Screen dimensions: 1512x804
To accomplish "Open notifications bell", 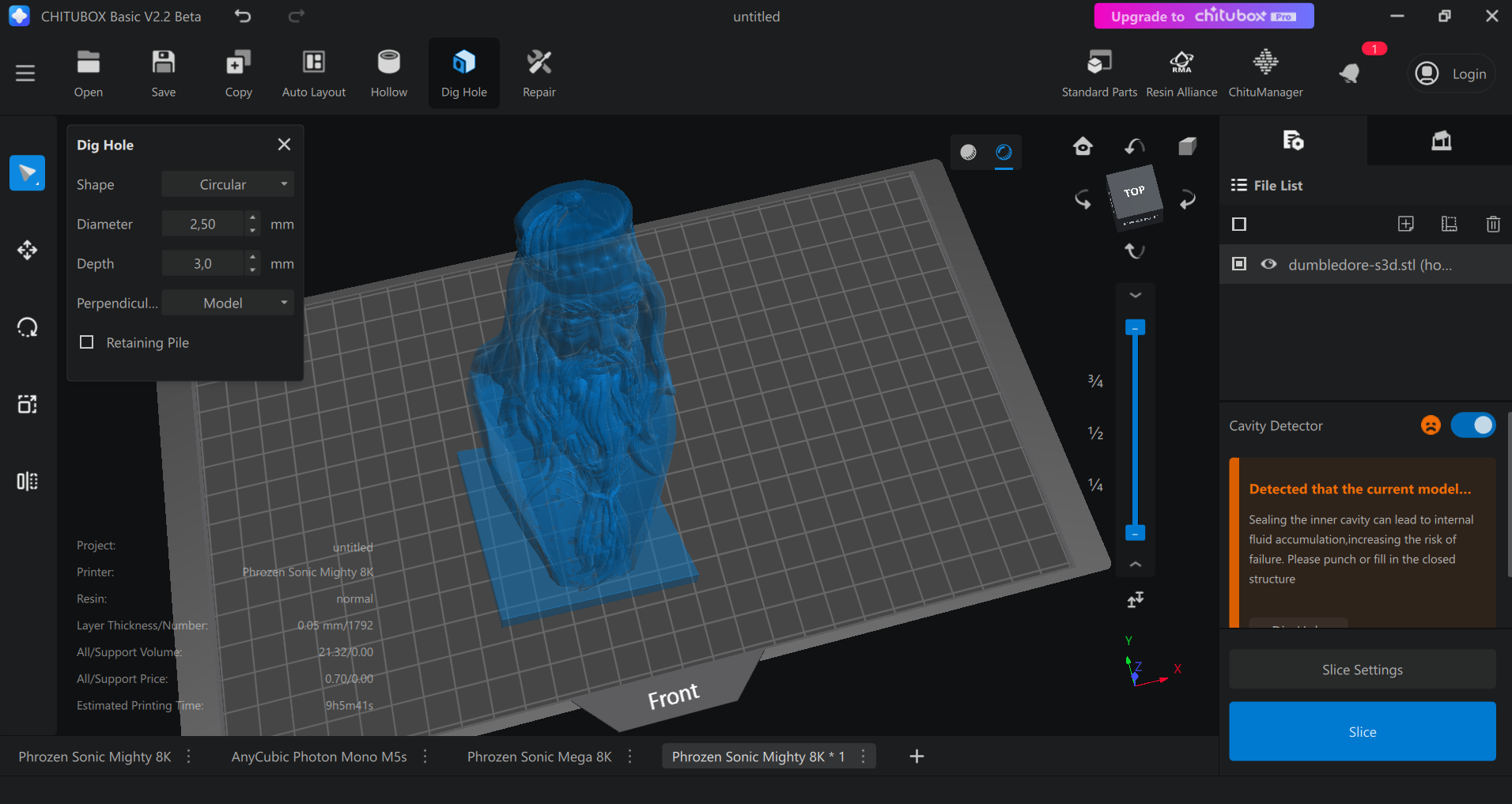I will [x=1350, y=74].
